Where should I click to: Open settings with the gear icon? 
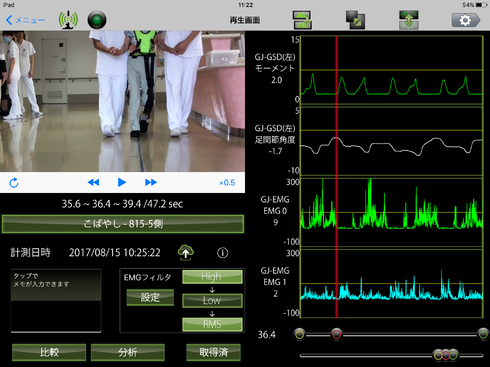tap(466, 20)
